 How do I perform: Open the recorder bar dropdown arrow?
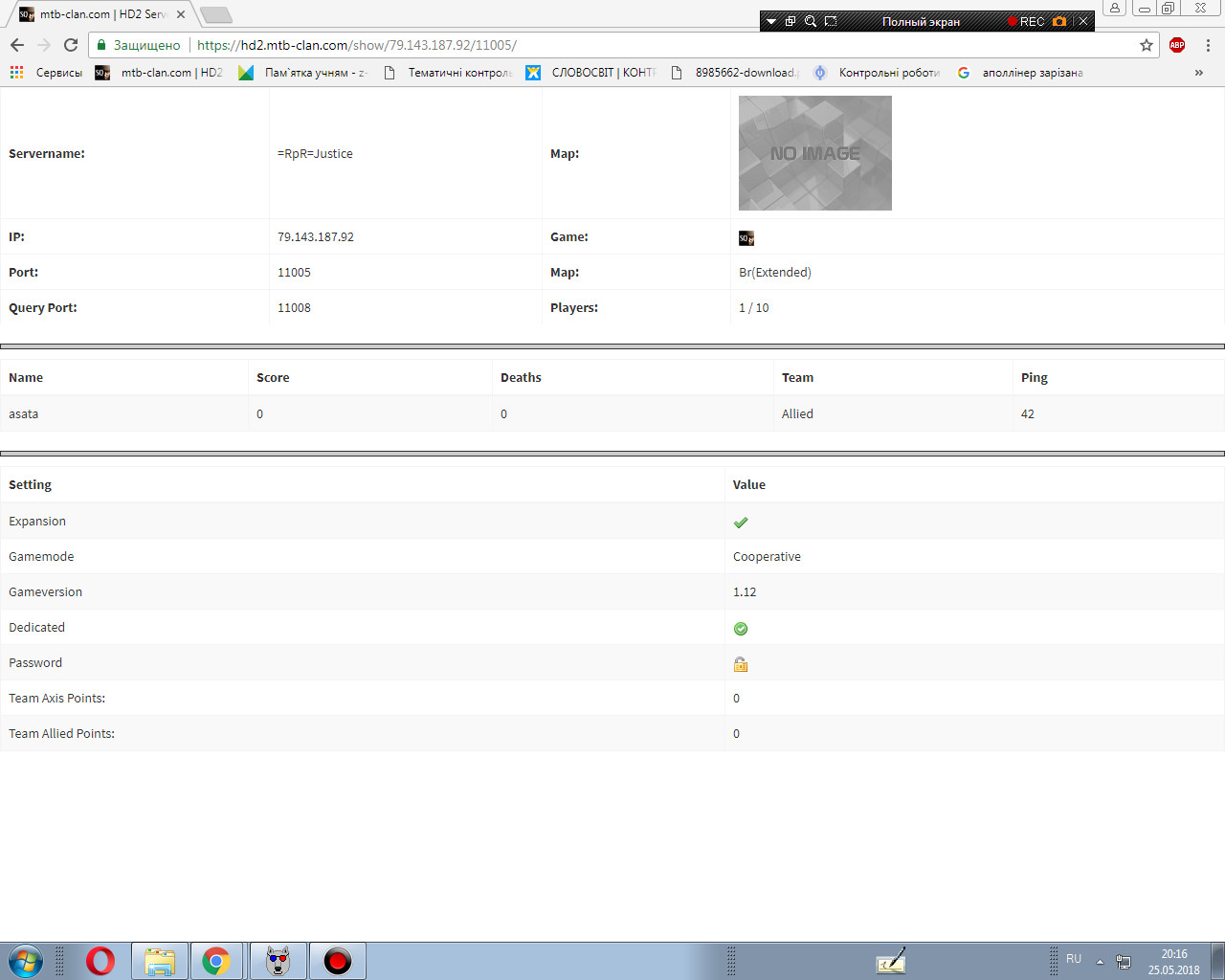[x=771, y=21]
